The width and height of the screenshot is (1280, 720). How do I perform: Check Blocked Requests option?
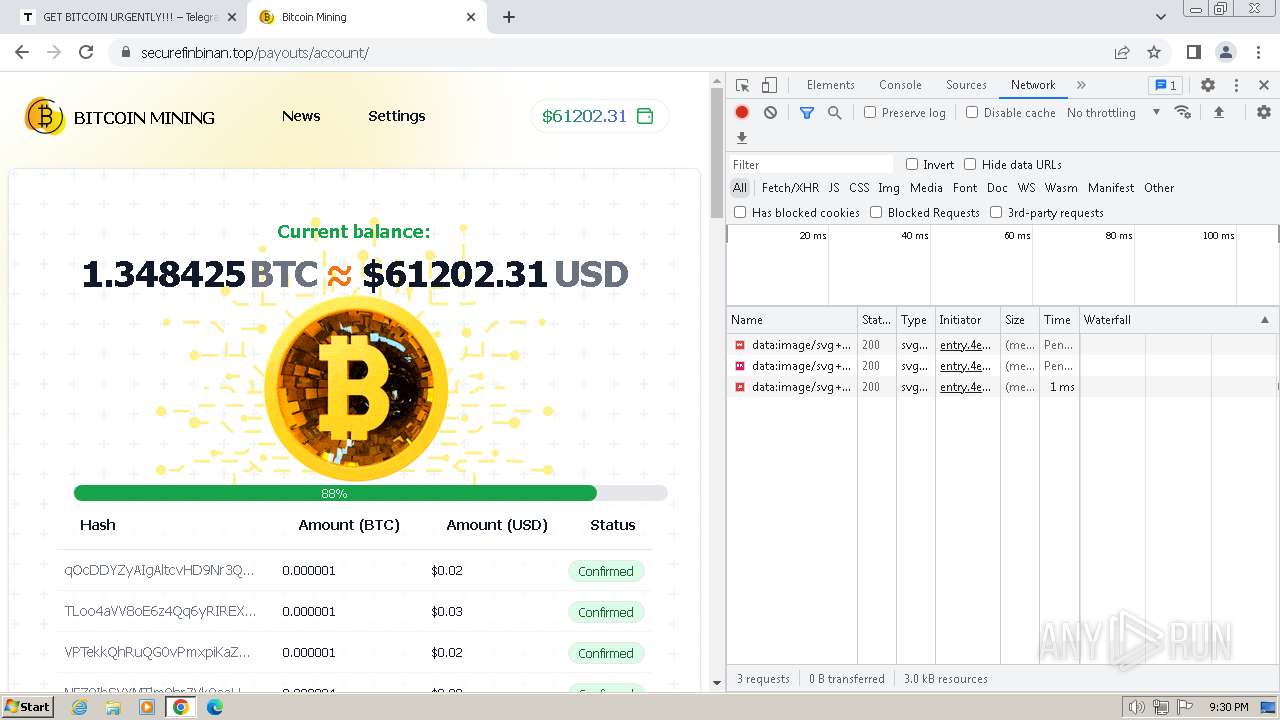click(x=876, y=212)
